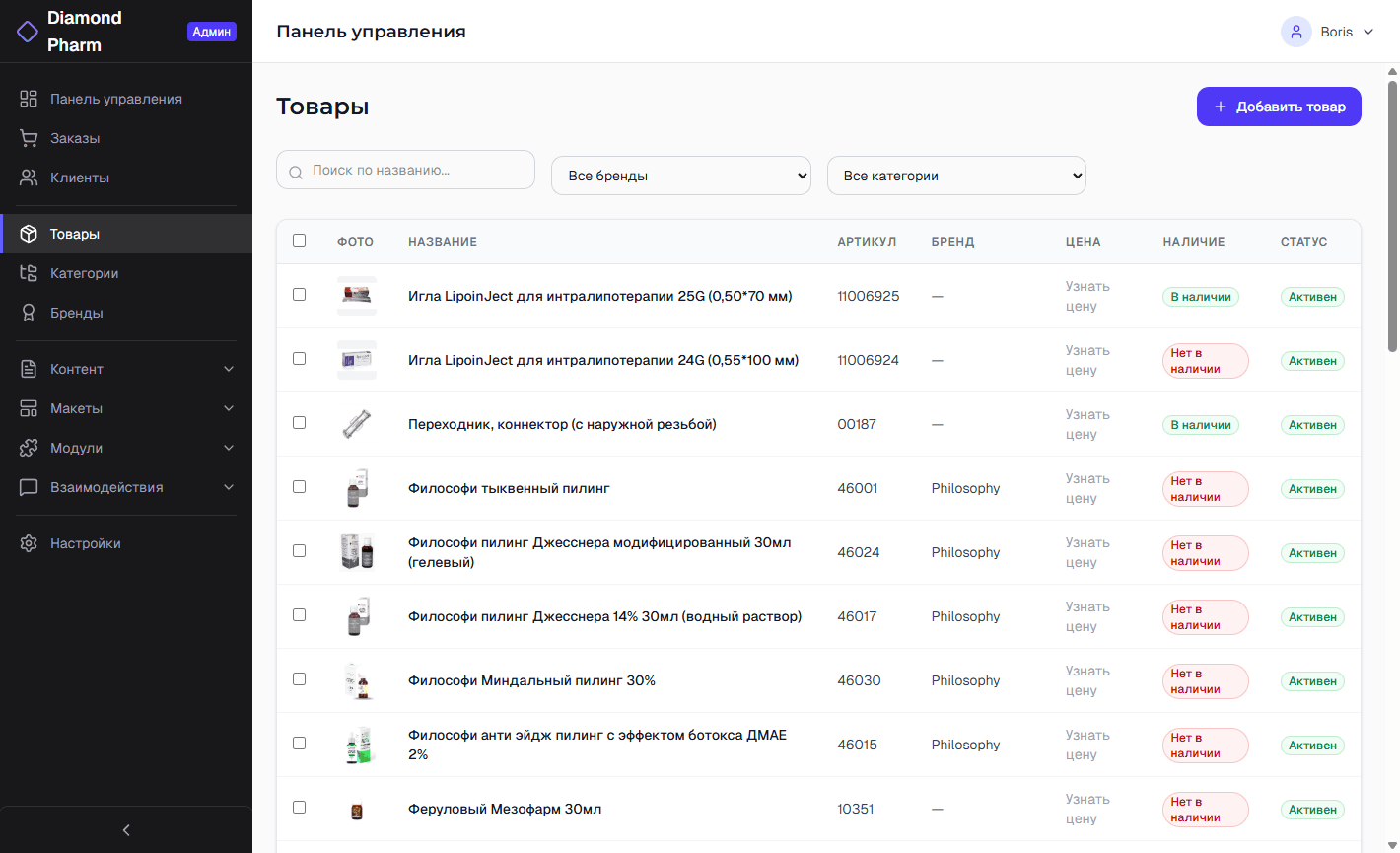Click the Клиенты people icon

point(29,178)
